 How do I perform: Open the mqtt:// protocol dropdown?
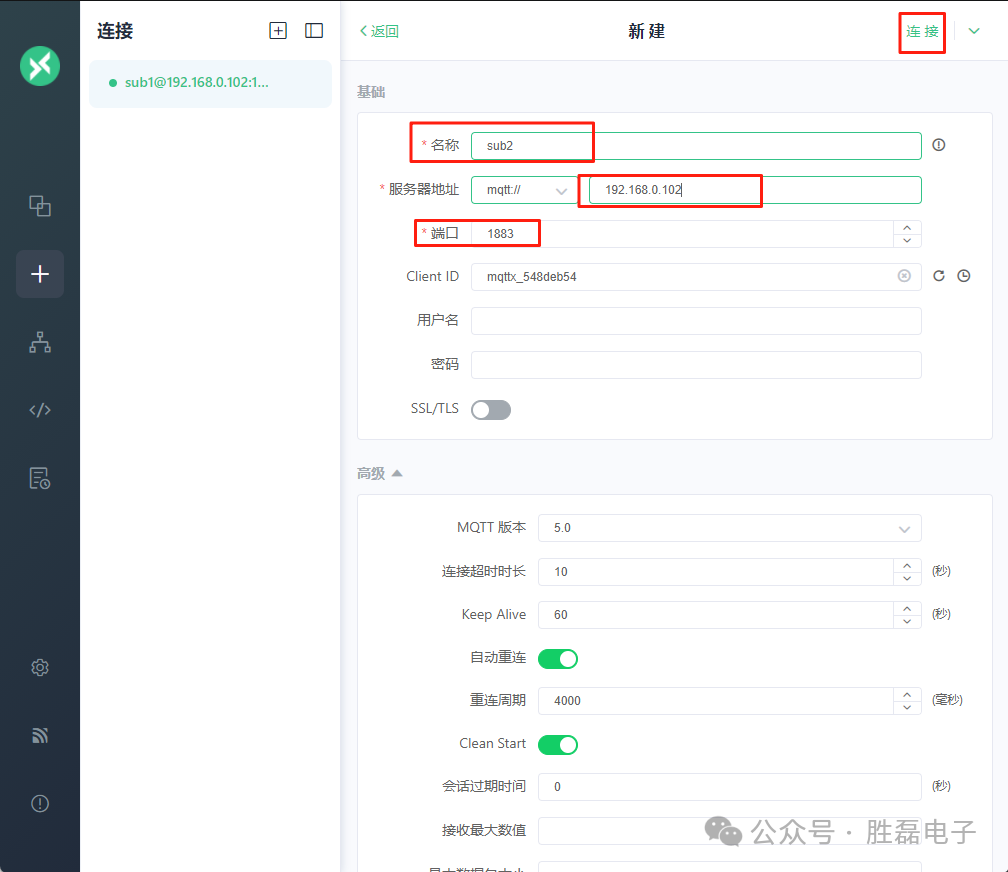pyautogui.click(x=524, y=190)
